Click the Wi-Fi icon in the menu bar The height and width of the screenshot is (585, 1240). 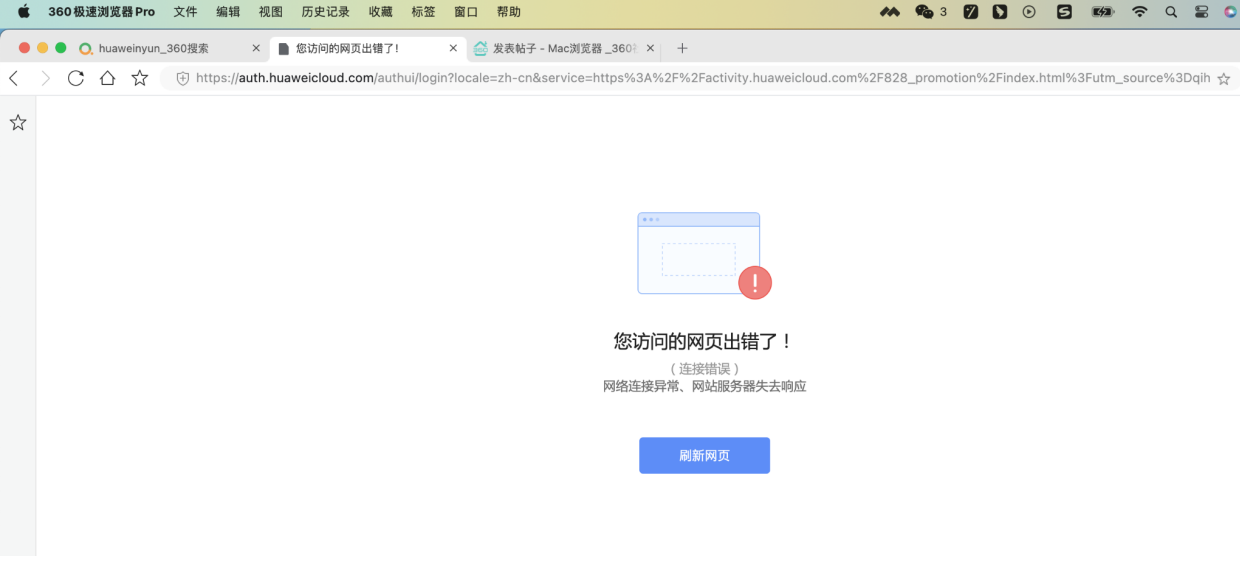click(1139, 11)
